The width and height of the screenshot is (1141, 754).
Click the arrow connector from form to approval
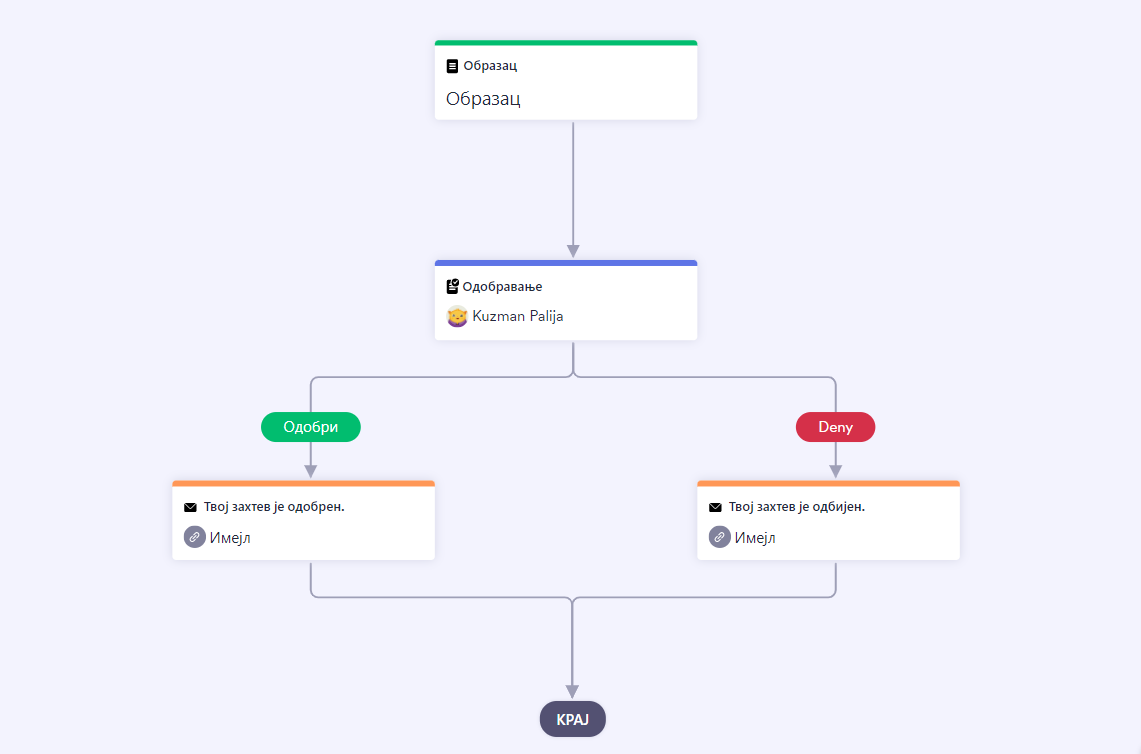(573, 189)
